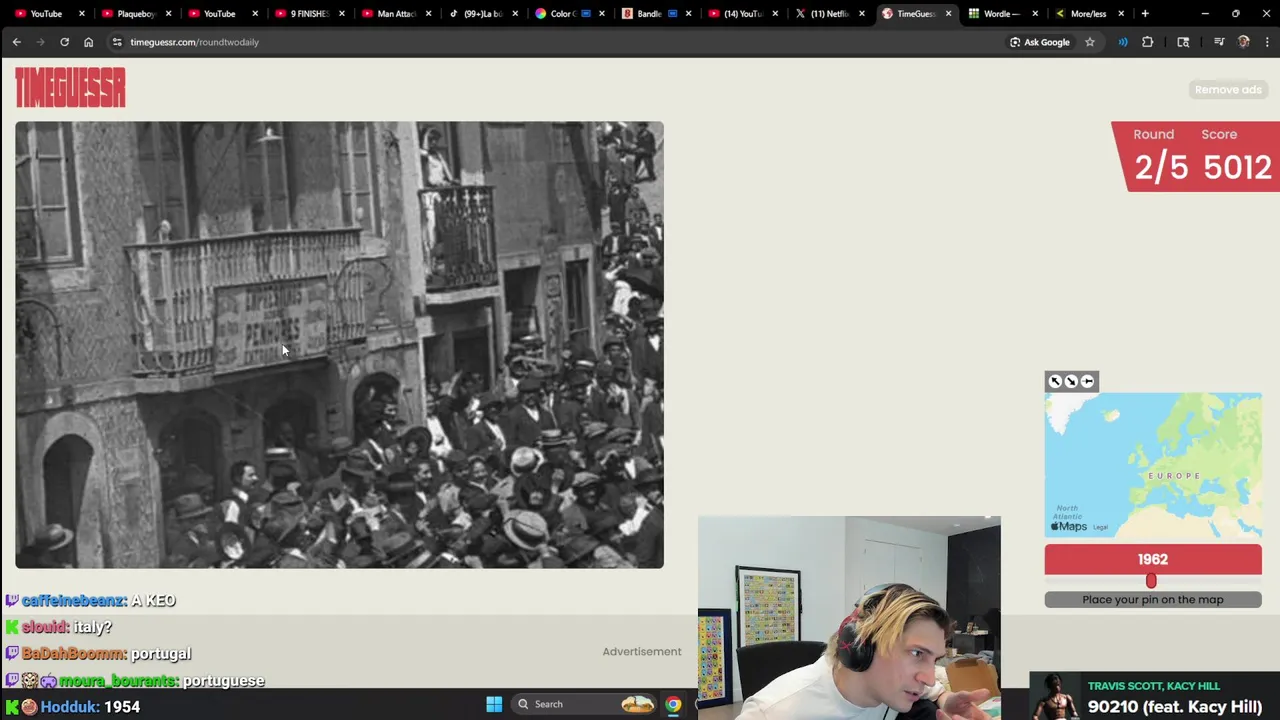Image resolution: width=1280 pixels, height=720 pixels.
Task: Switch to the Man Attack tab
Action: (x=396, y=14)
